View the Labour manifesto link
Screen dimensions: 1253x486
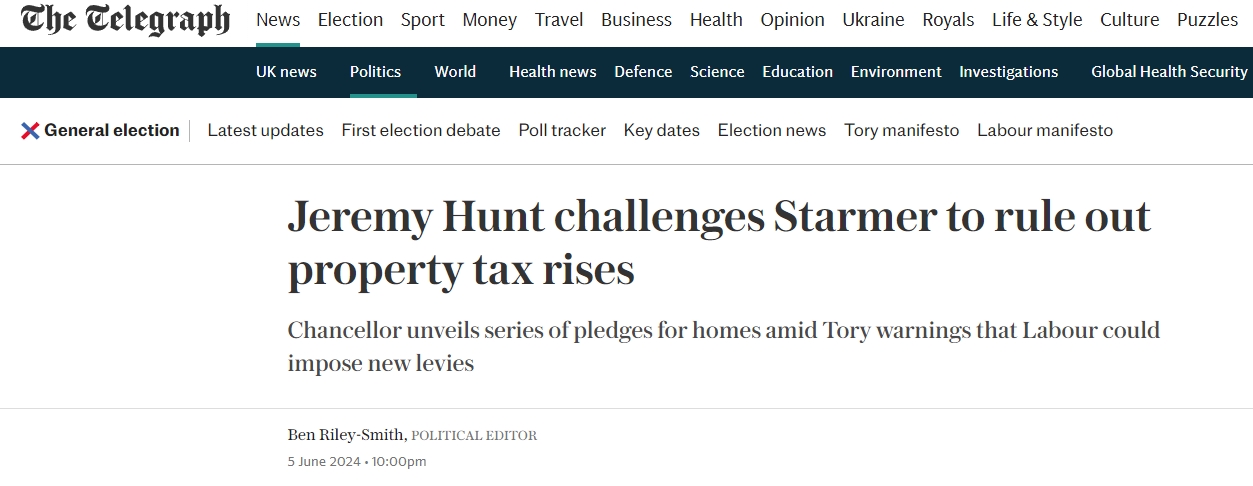click(1045, 130)
